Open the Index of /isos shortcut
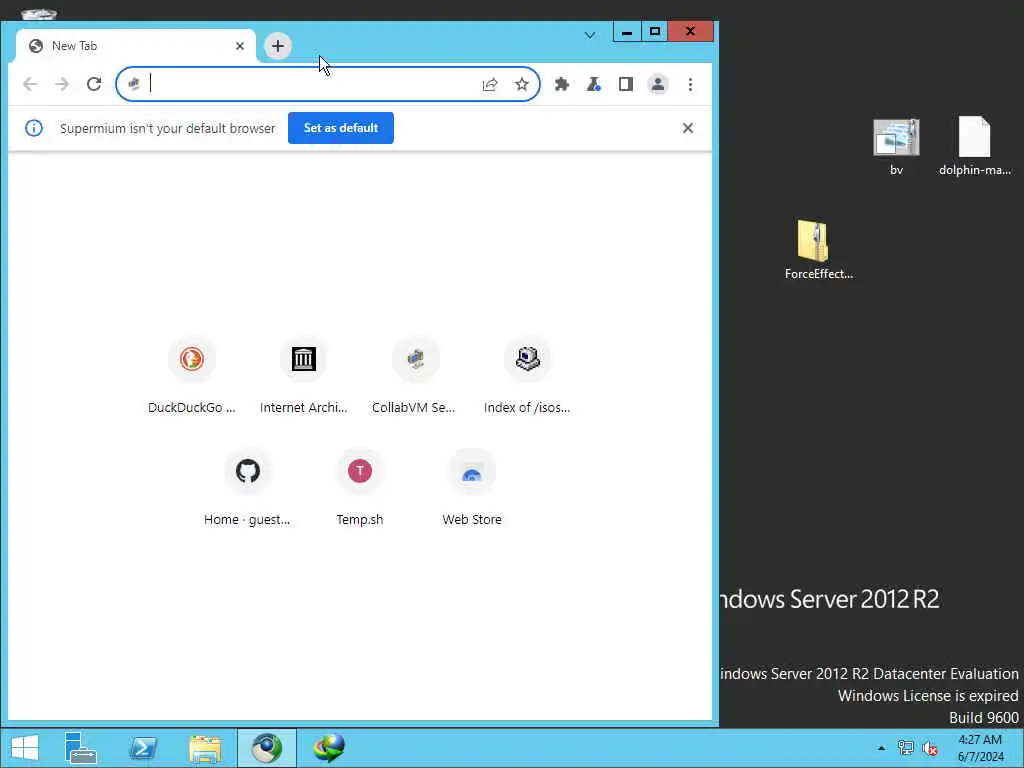 click(527, 376)
